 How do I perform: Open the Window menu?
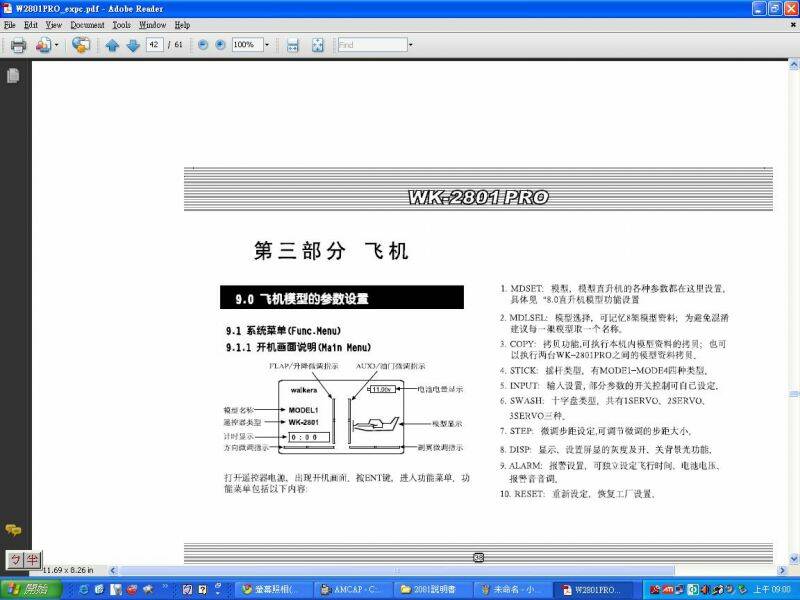coord(153,25)
